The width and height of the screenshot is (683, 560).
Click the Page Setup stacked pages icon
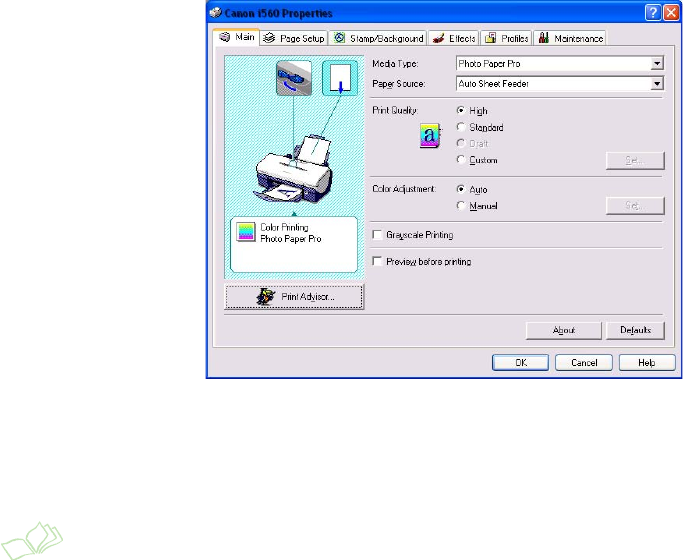[269, 38]
